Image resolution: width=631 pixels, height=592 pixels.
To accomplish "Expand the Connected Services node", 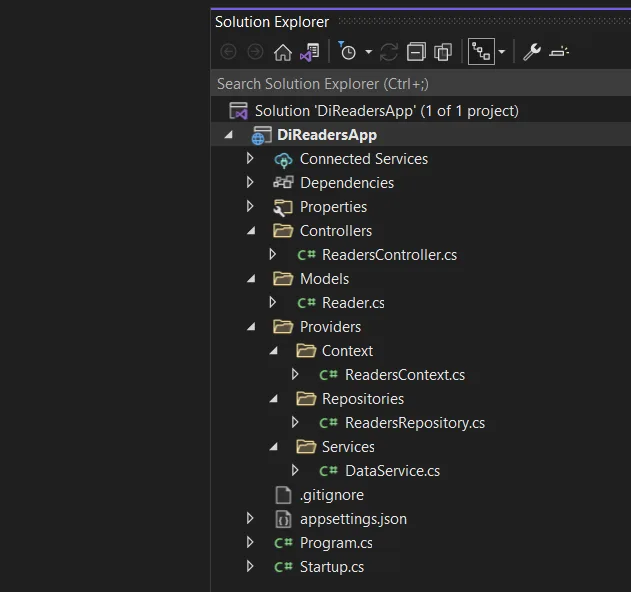I will (x=250, y=159).
